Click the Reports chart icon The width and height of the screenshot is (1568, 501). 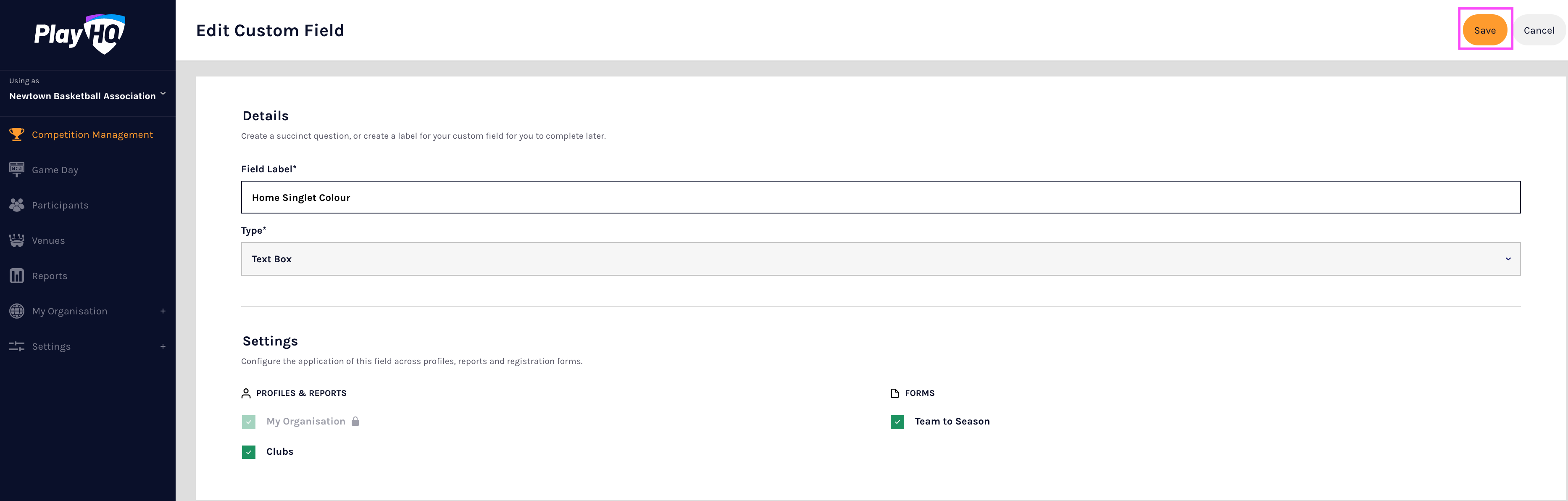pos(16,276)
